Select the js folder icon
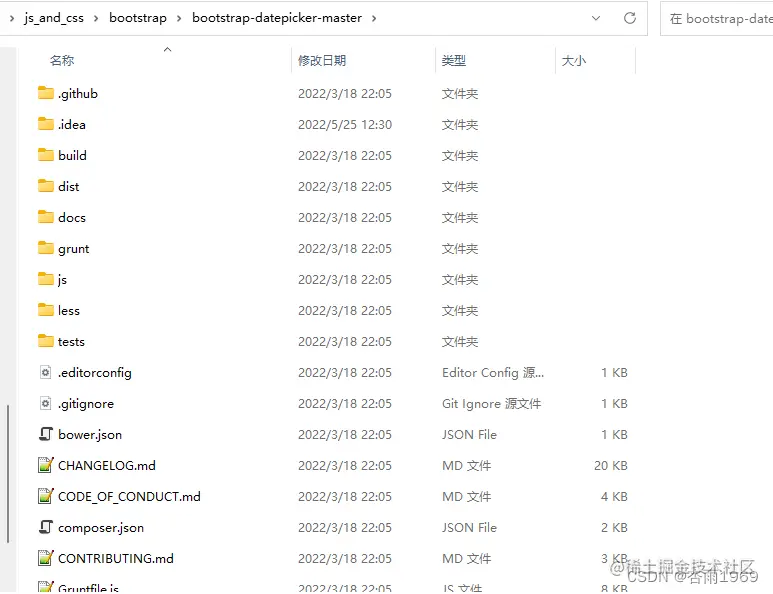Image resolution: width=773 pixels, height=594 pixels. [x=46, y=280]
